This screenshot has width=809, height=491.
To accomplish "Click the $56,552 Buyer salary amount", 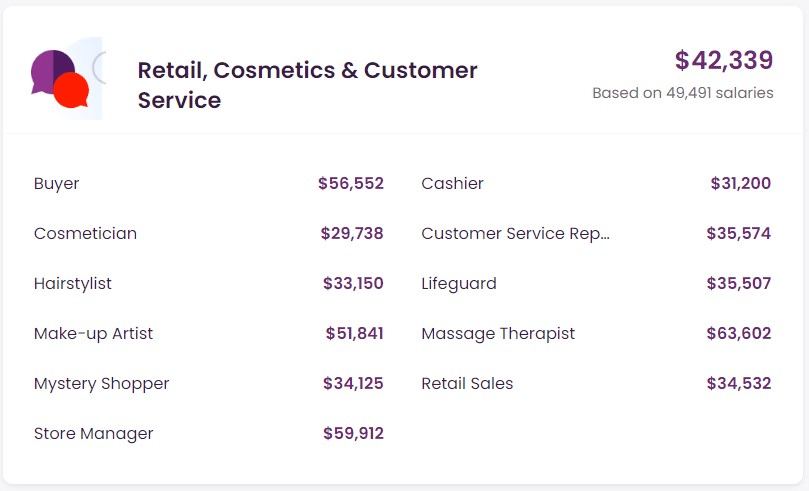I will click(351, 183).
